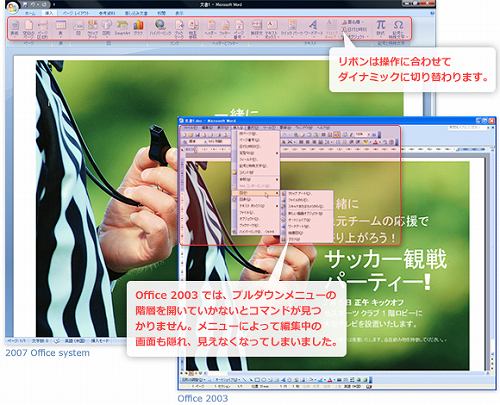Click the red font color button in Word 2003

pos(376,142)
